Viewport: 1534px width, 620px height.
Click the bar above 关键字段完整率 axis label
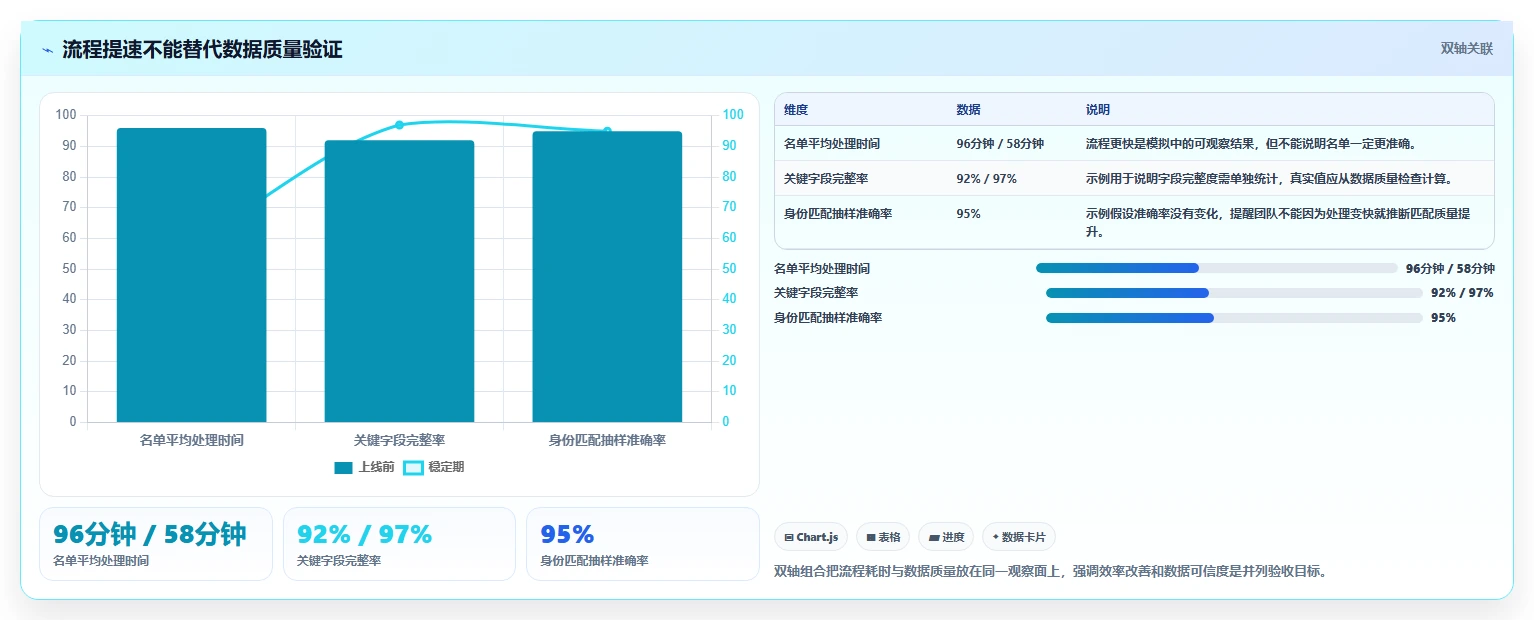399,281
